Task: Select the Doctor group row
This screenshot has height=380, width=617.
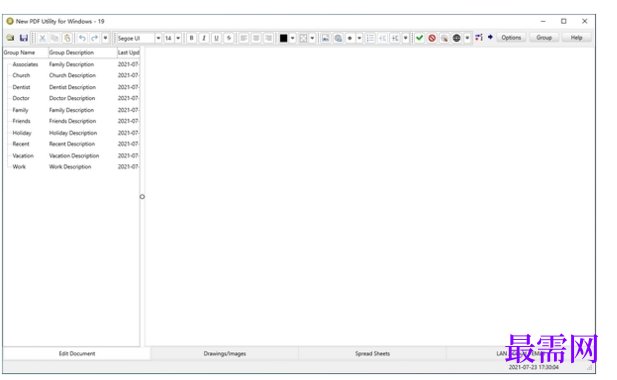Action: pos(71,98)
